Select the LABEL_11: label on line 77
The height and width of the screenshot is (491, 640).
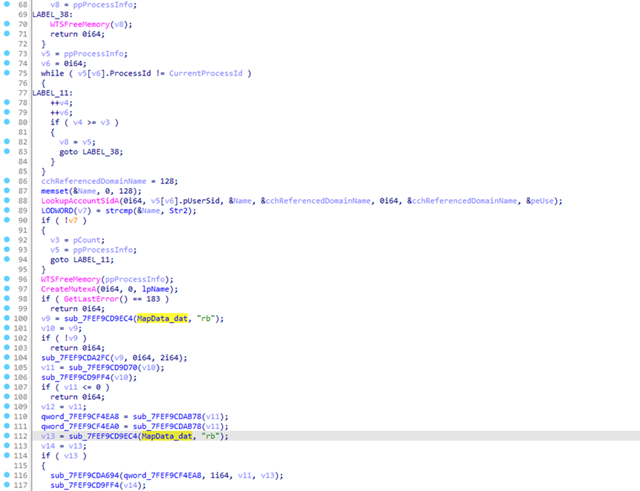pyautogui.click(x=52, y=93)
